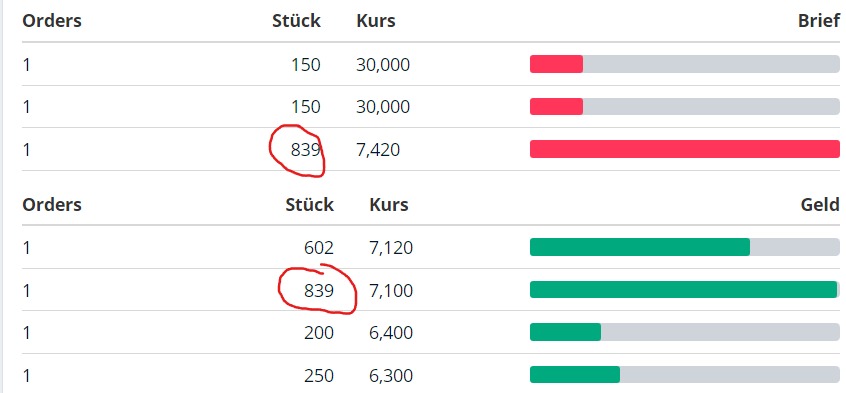The width and height of the screenshot is (846, 393).
Task: Click the 200 Stück entry
Action: pyautogui.click(x=319, y=333)
